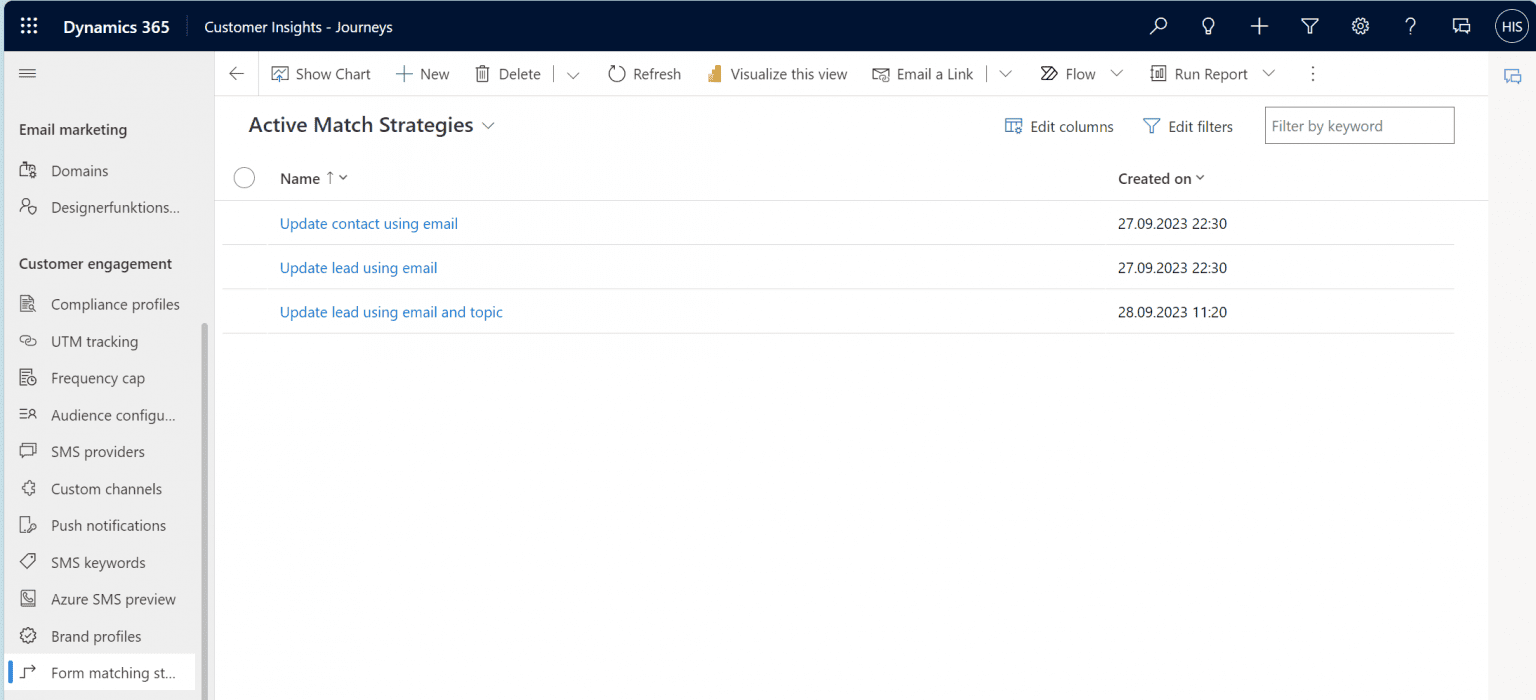This screenshot has height=700, width=1536.
Task: Open the Update lead using email and topic record
Action: click(x=391, y=312)
